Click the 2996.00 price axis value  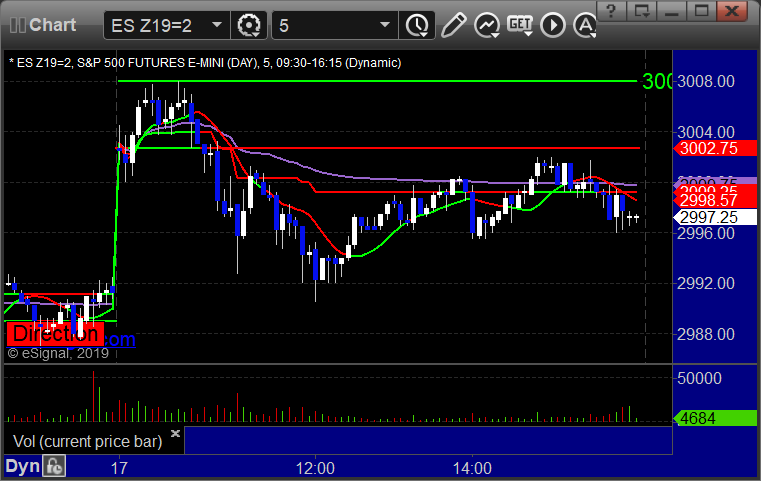point(706,233)
